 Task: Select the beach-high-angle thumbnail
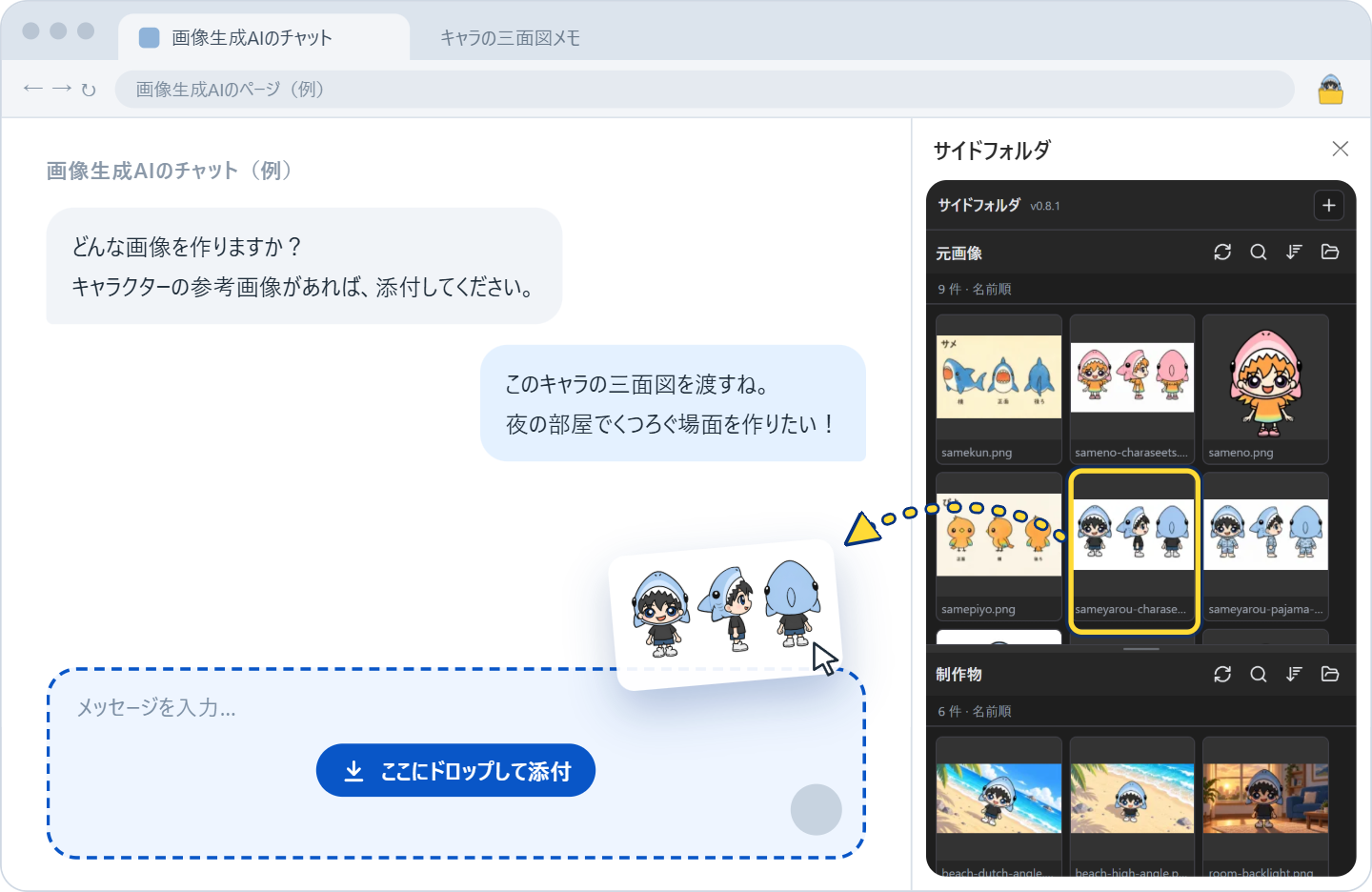click(1132, 806)
